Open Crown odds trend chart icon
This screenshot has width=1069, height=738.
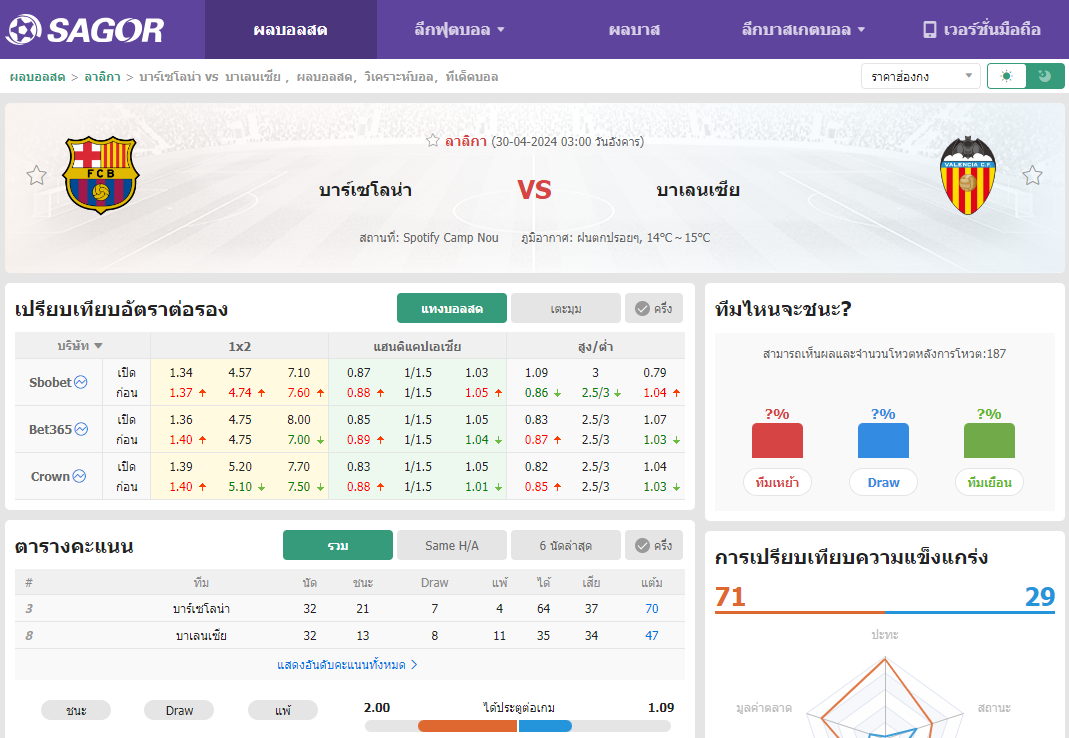[79, 476]
